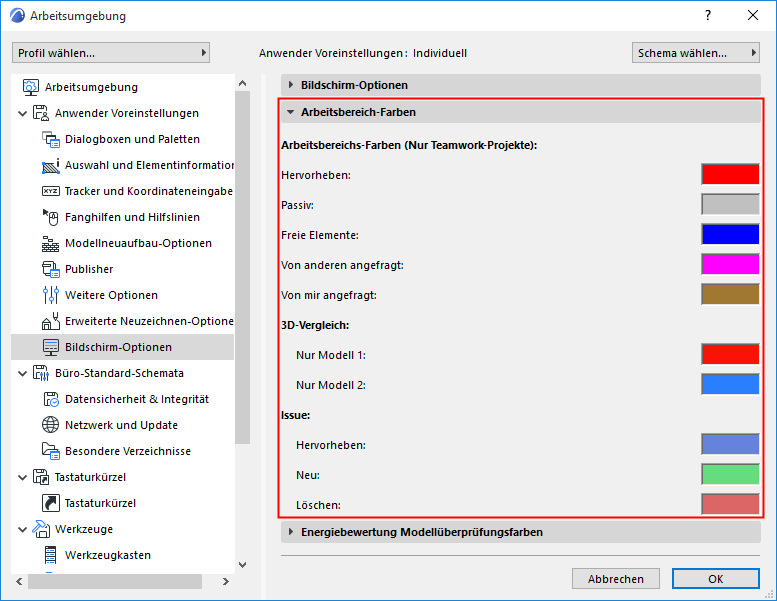Change the brown Von mir angefragt color
This screenshot has width=777, height=601.
click(x=730, y=294)
